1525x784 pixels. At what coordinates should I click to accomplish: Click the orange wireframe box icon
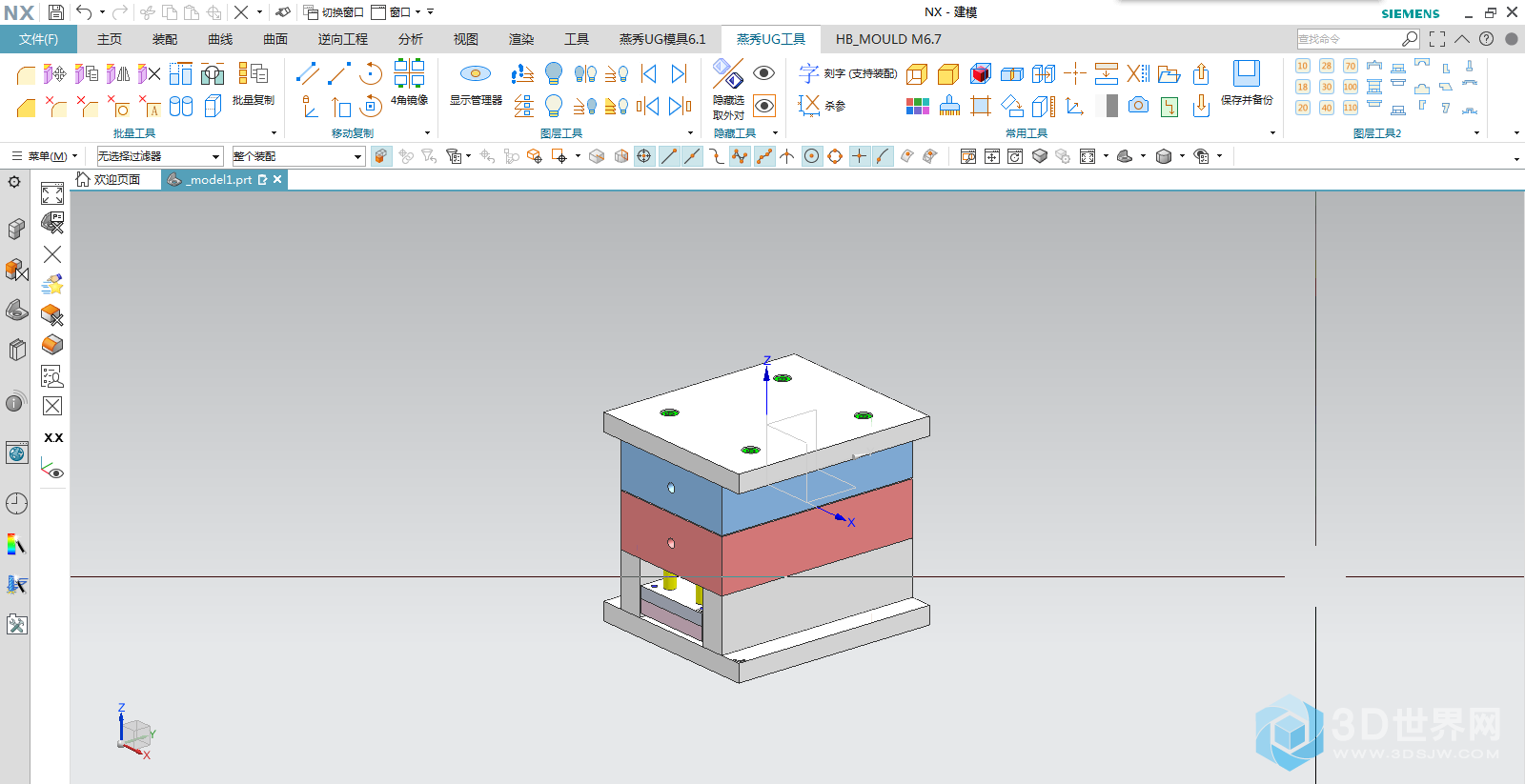click(917, 73)
